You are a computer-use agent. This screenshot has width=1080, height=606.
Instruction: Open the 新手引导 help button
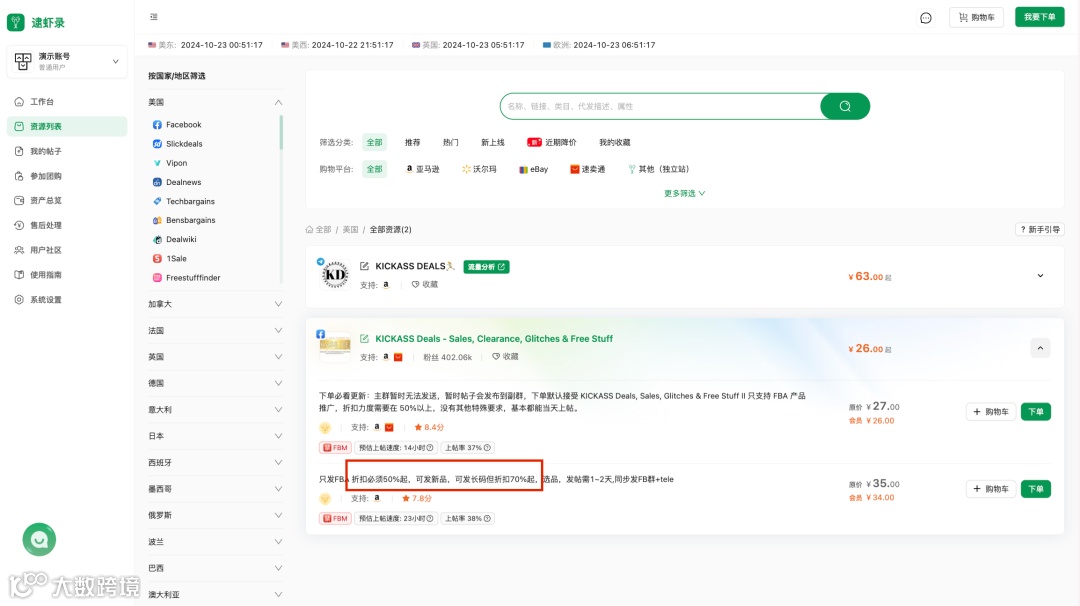(x=1040, y=229)
